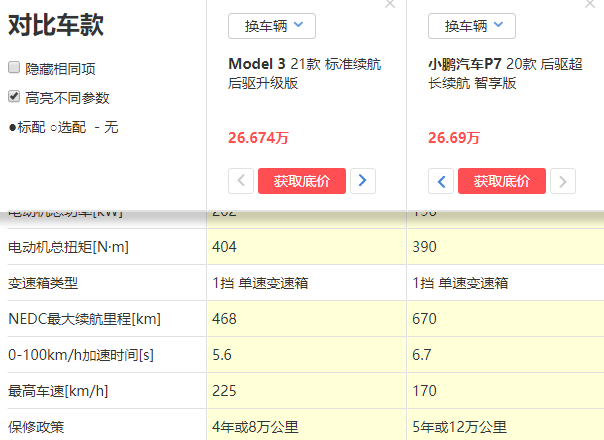Open 小鹏汽车P7 20款 后驱超长续航 title link
The image size is (604, 440).
(505, 74)
